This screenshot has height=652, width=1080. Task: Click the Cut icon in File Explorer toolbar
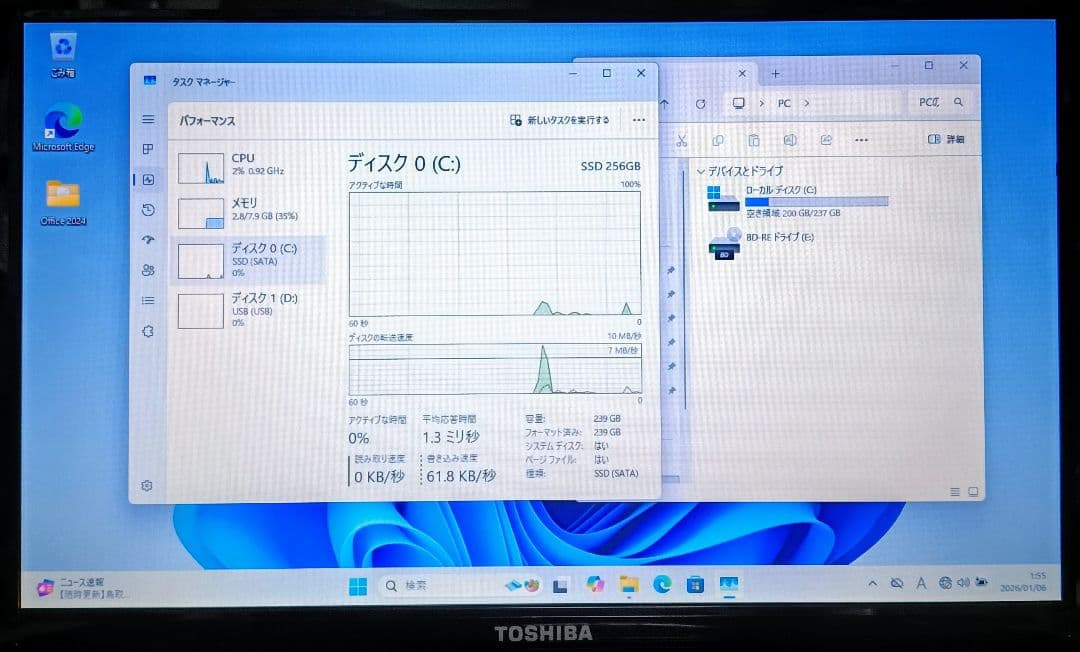684,140
